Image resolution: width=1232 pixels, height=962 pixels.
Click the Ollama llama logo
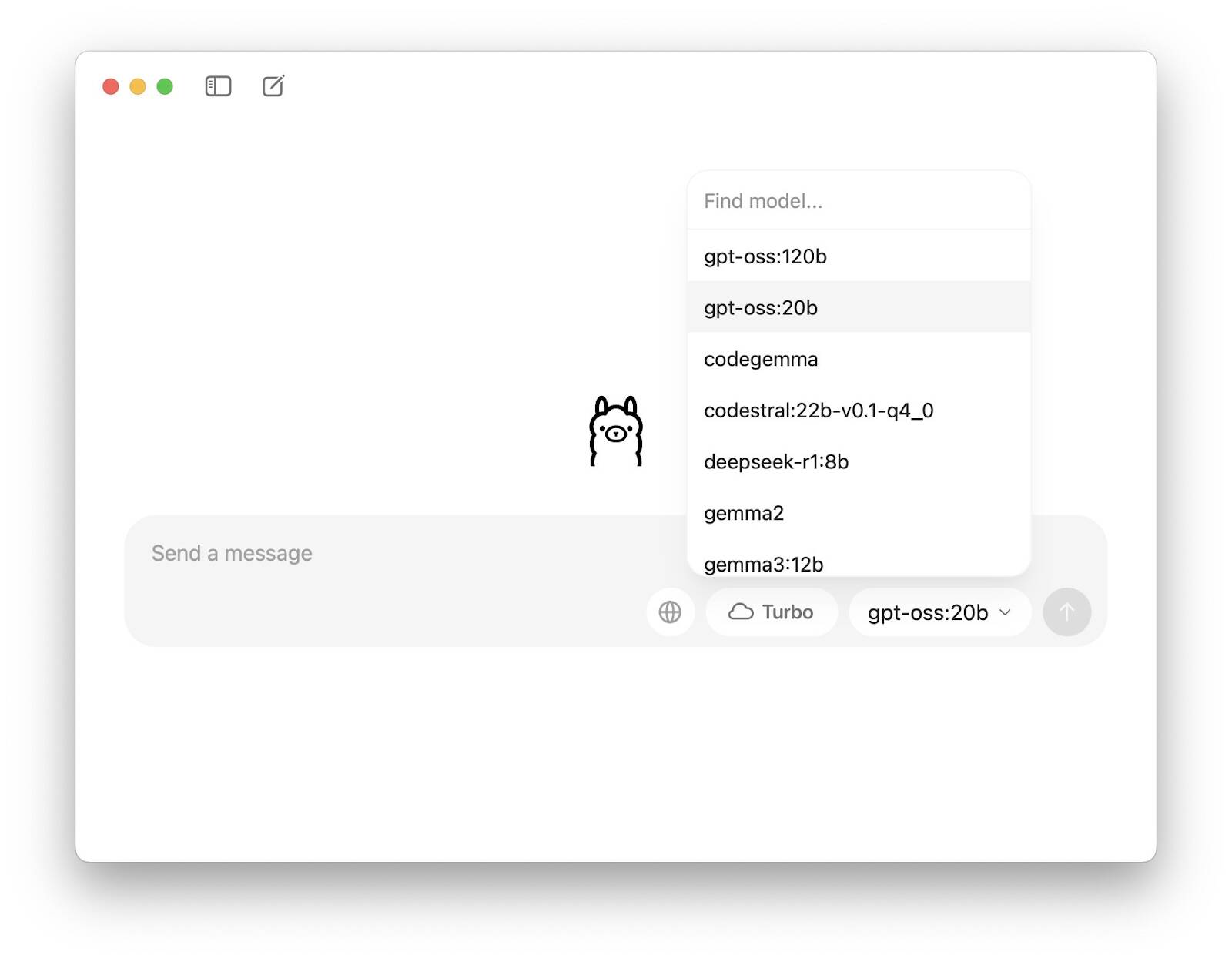point(616,431)
